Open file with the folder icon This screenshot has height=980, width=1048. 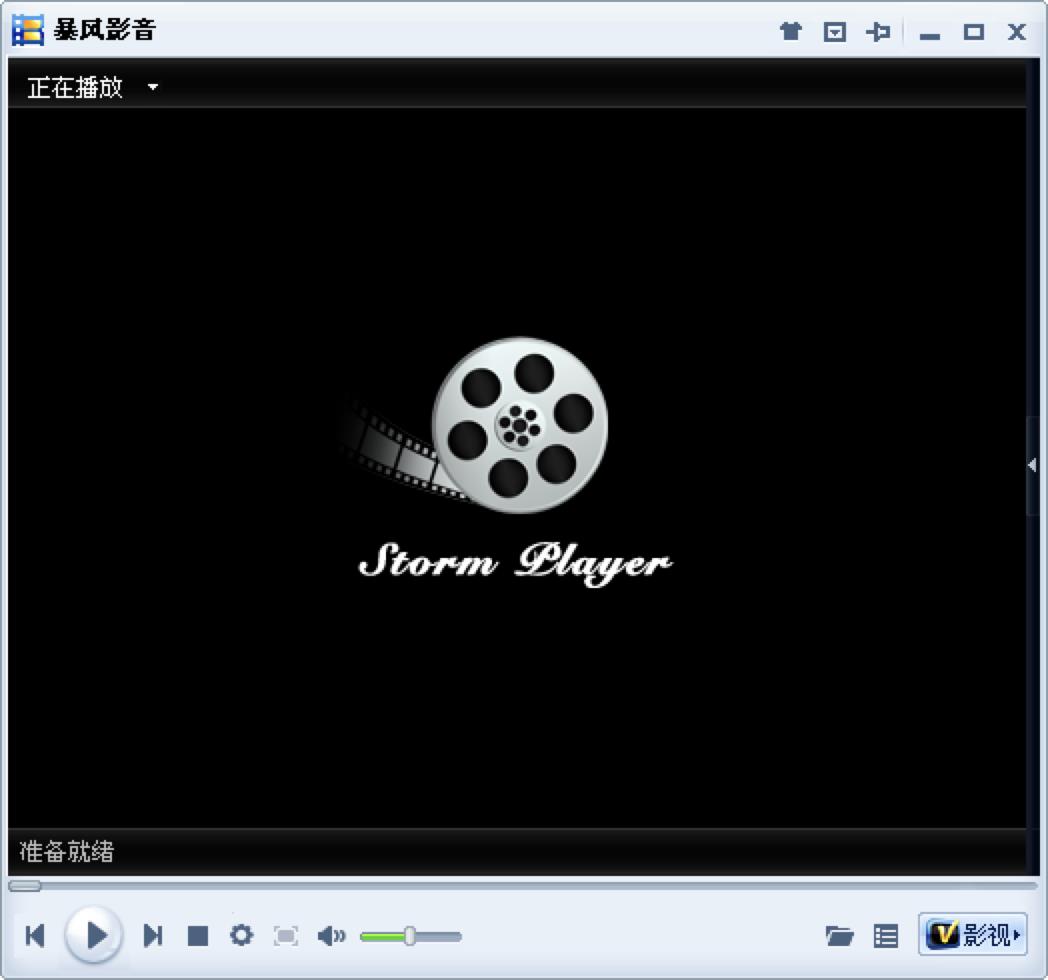click(x=839, y=936)
